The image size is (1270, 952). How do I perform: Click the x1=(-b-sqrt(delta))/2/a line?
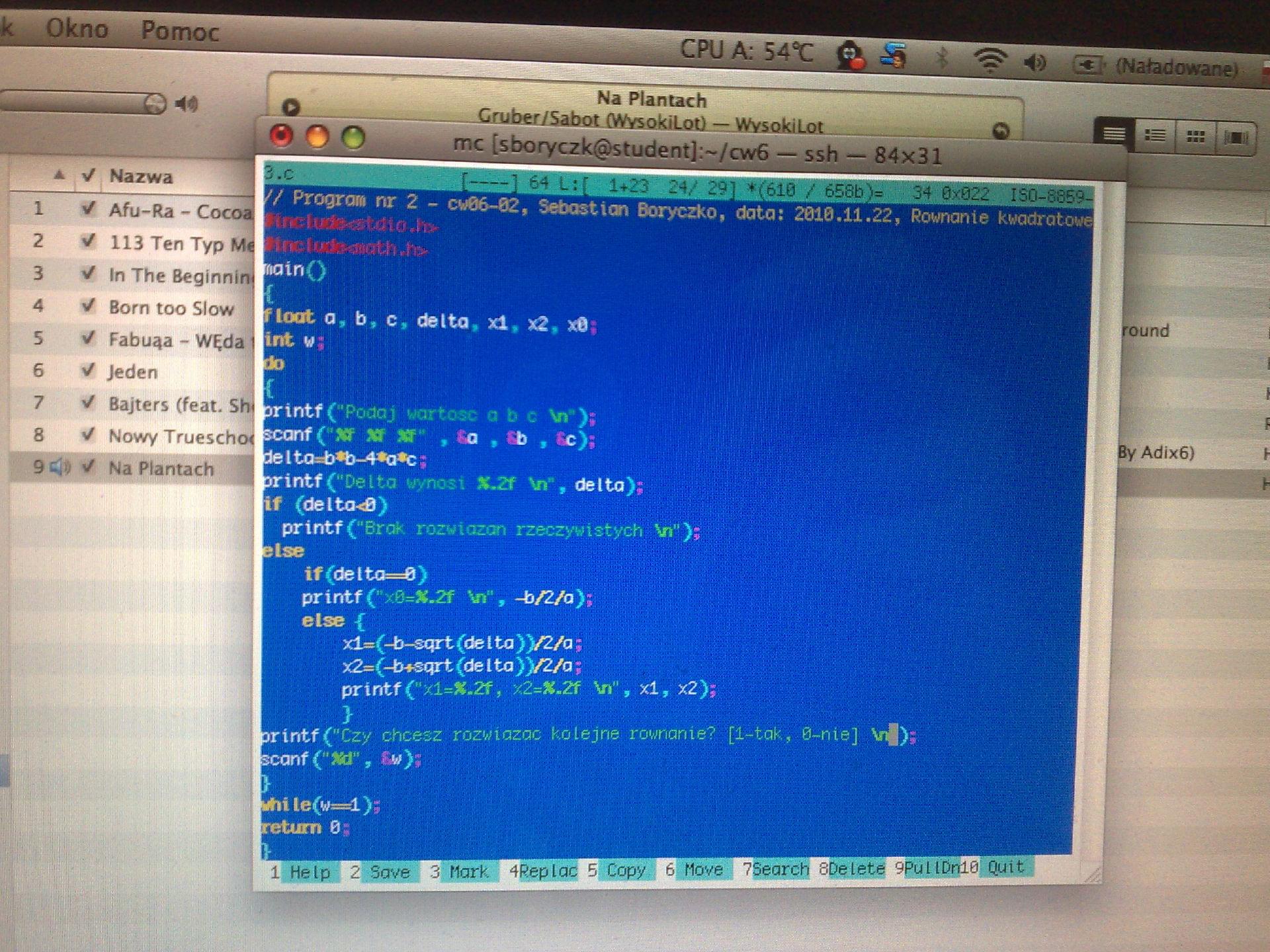click(462, 643)
